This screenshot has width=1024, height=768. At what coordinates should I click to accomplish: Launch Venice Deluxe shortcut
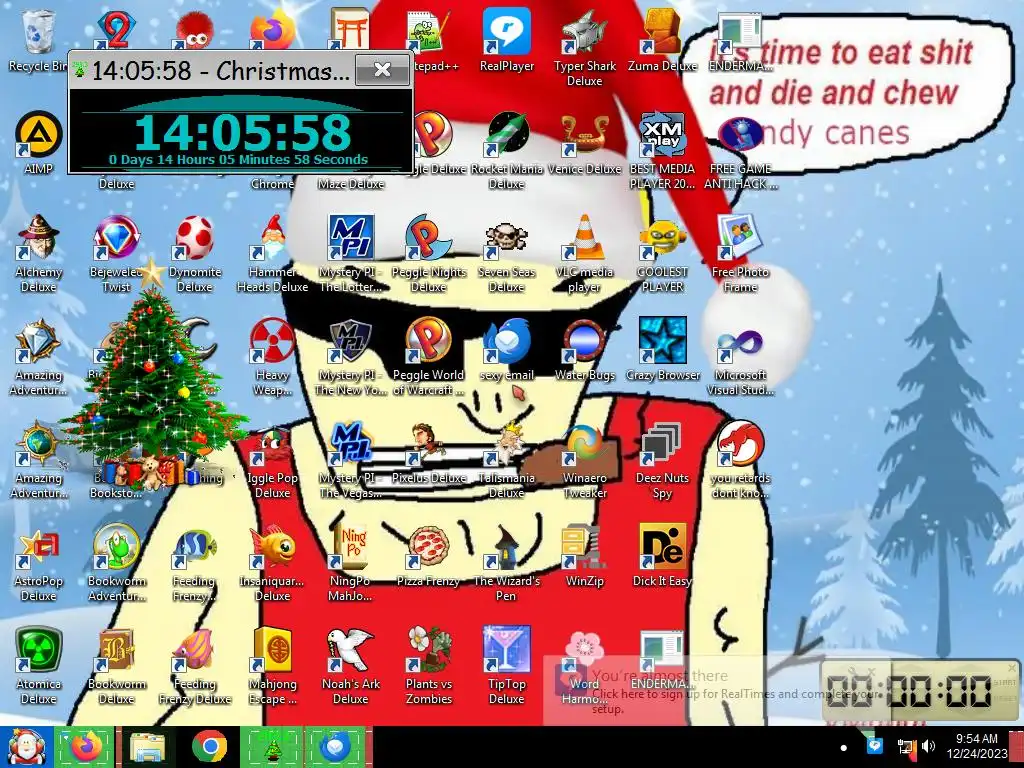[x=584, y=142]
